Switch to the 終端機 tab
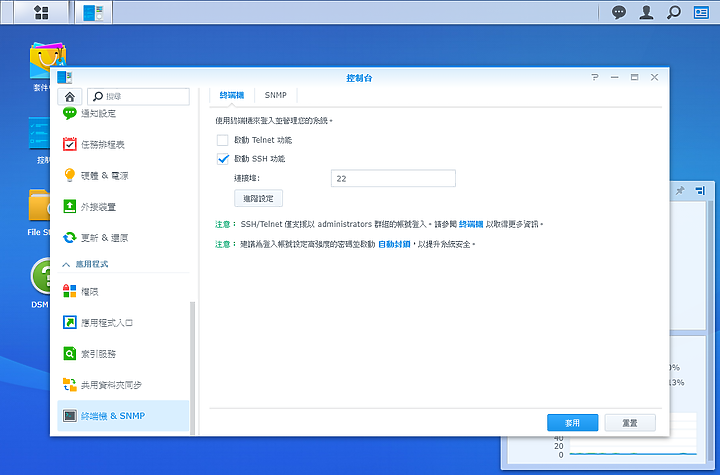The height and width of the screenshot is (475, 720). 231,95
